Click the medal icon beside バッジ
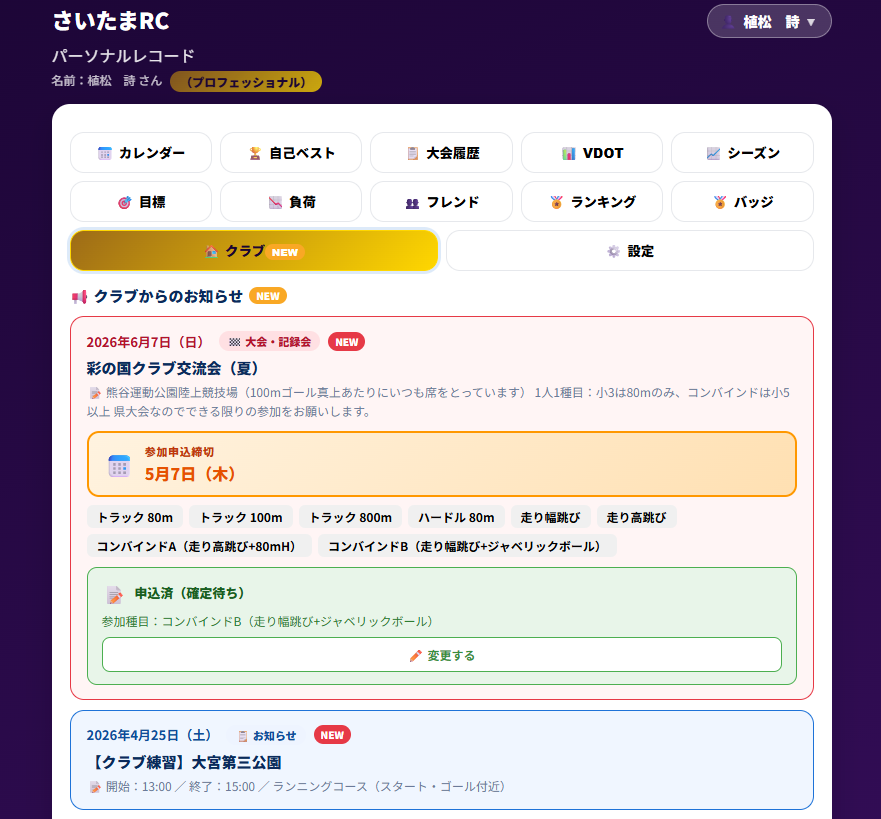Image resolution: width=881 pixels, height=819 pixels. 720,202
